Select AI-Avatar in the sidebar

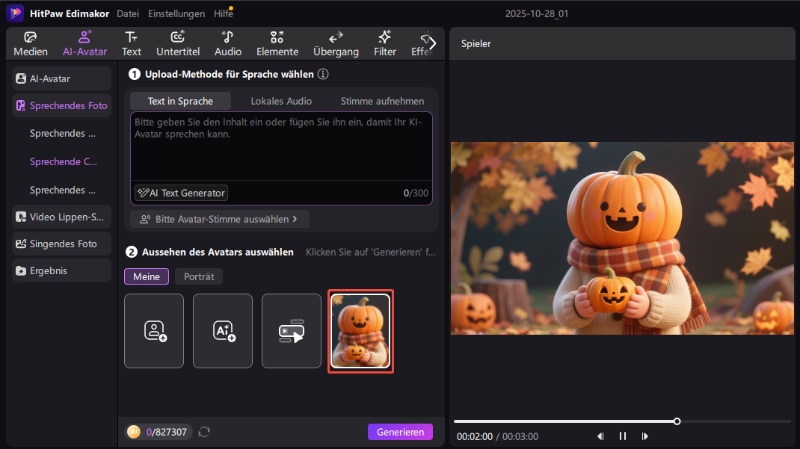[x=61, y=79]
